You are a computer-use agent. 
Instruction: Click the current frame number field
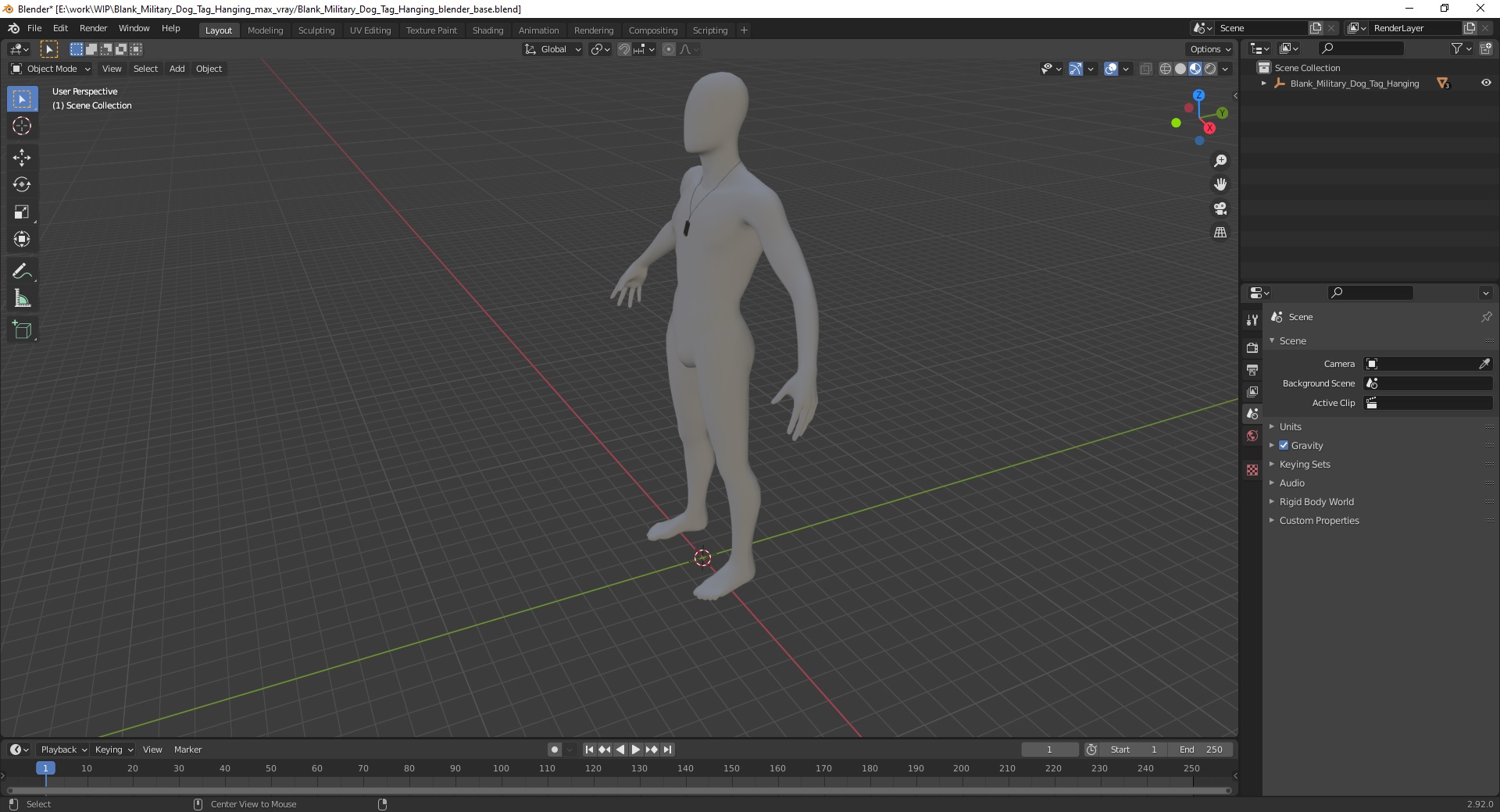pos(1049,750)
